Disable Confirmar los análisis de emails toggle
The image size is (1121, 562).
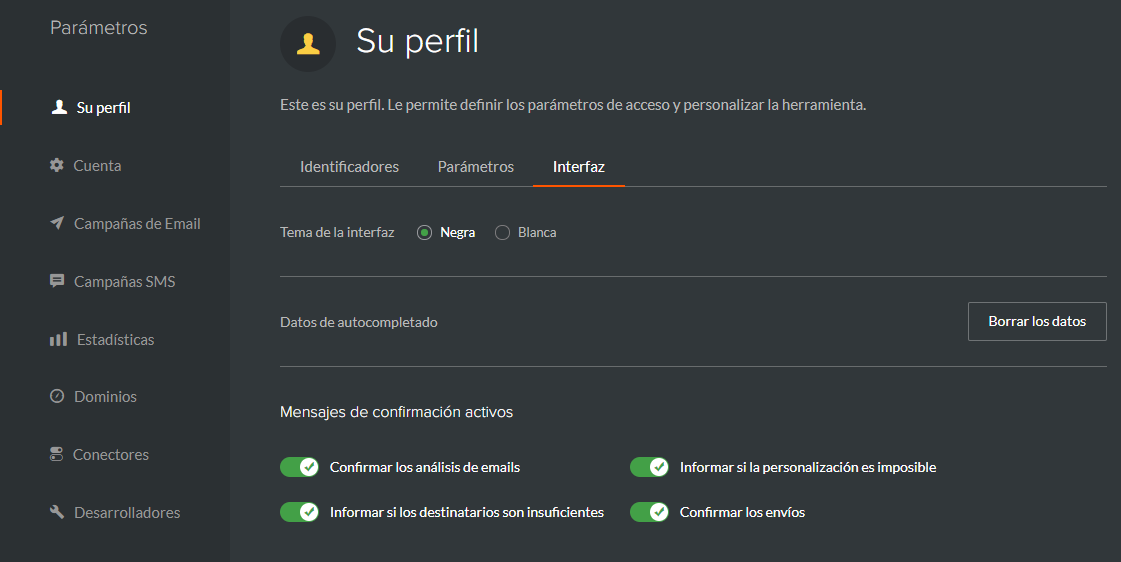click(x=300, y=467)
